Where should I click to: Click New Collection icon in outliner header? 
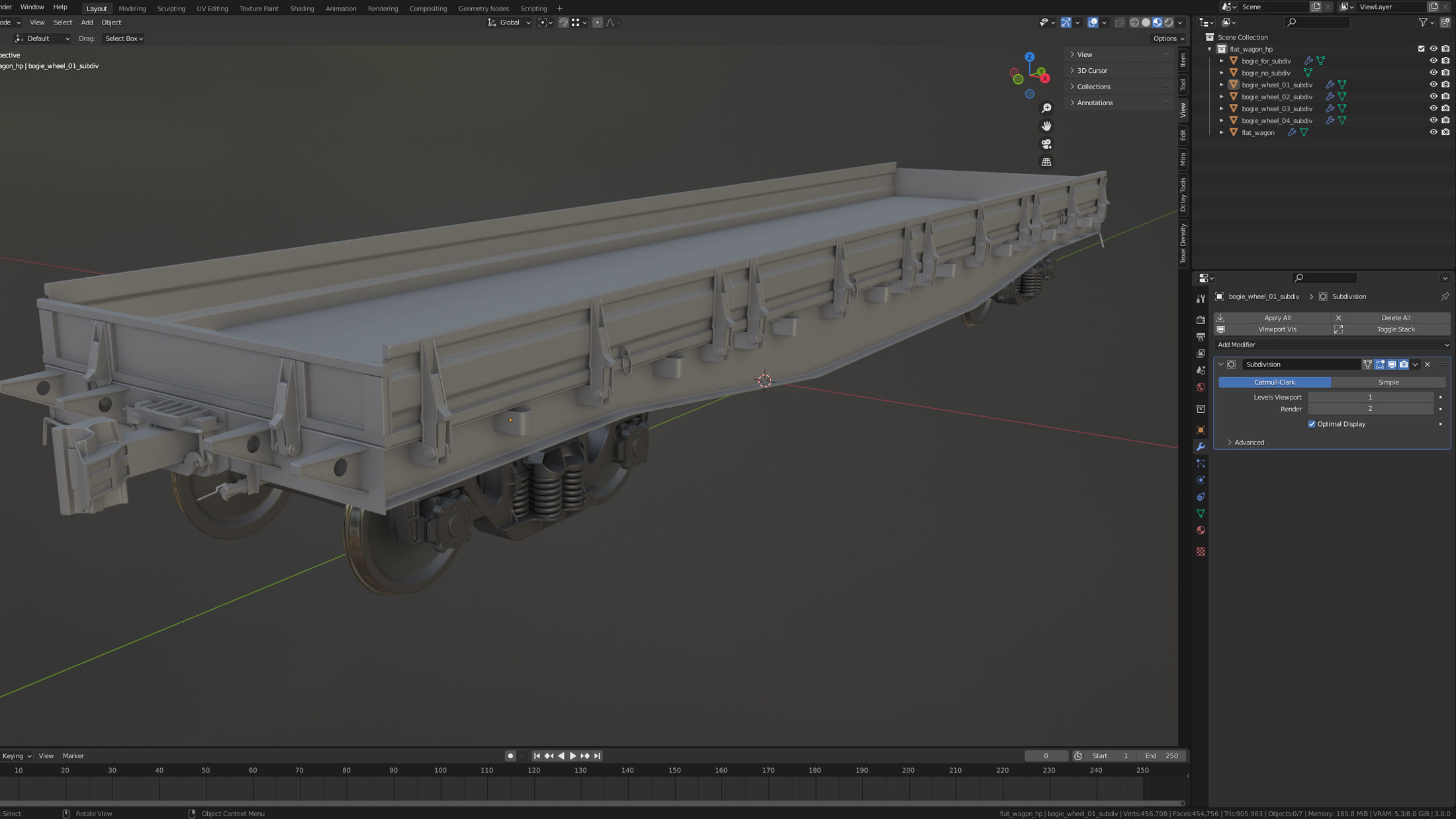click(x=1445, y=22)
